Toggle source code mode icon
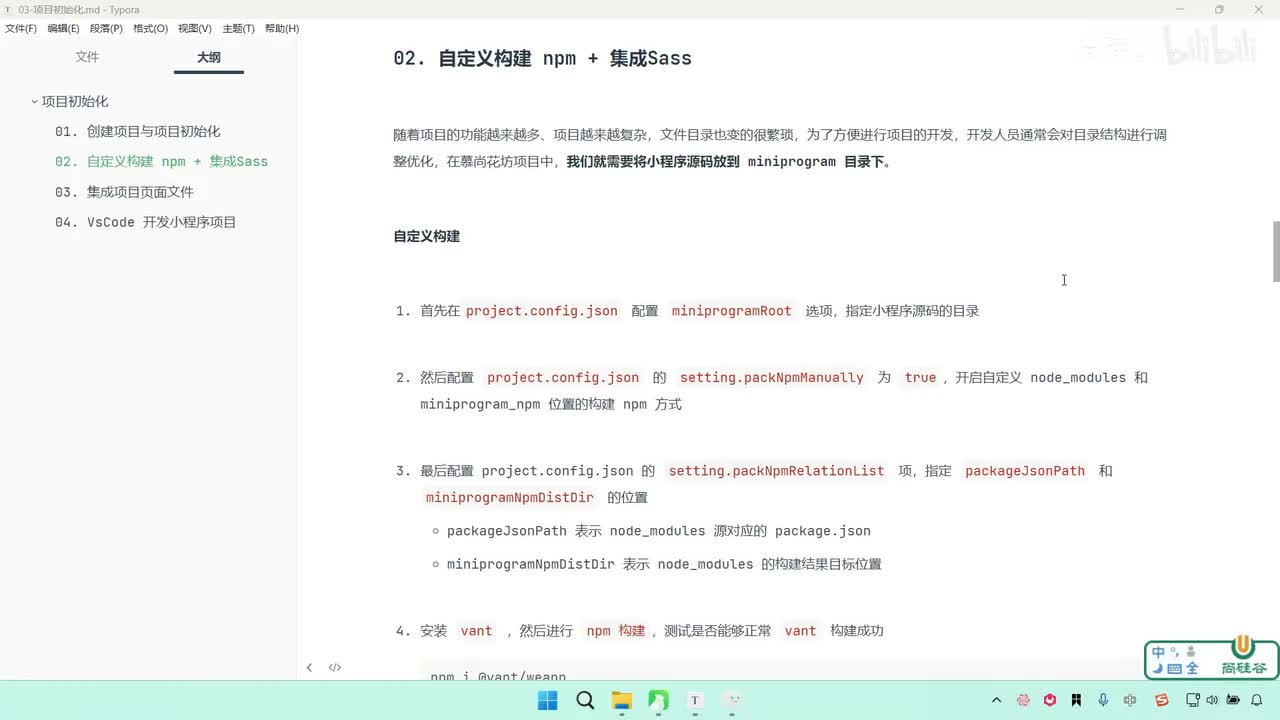This screenshot has height=720, width=1280. point(335,667)
